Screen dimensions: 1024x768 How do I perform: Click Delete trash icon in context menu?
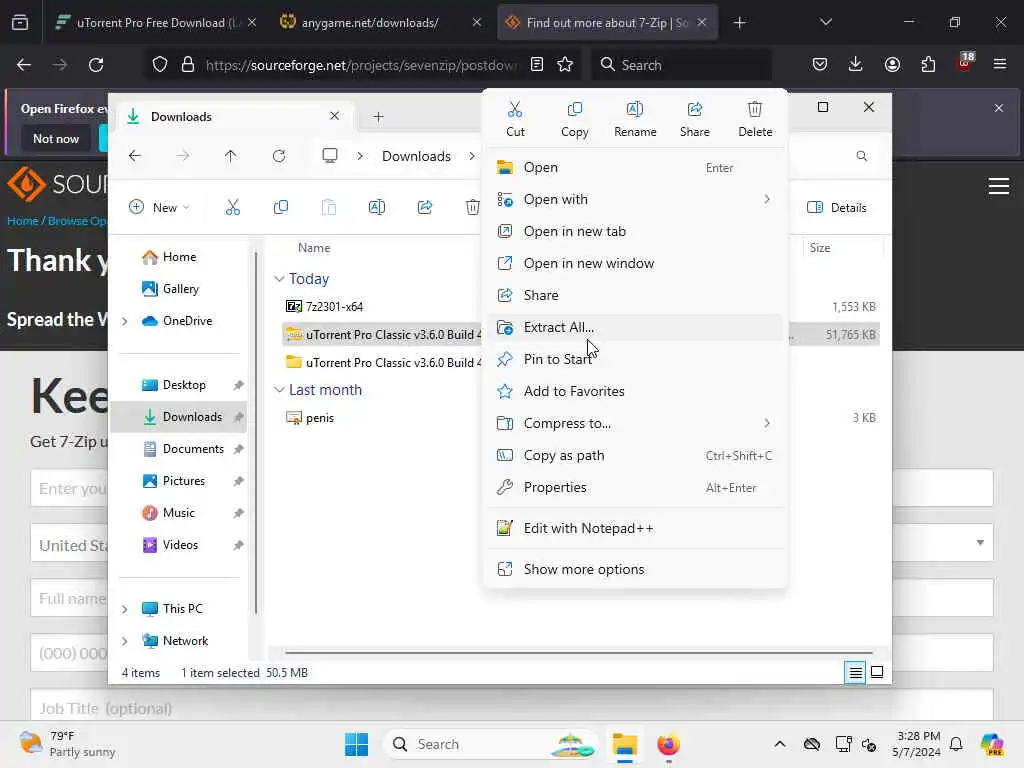point(755,118)
